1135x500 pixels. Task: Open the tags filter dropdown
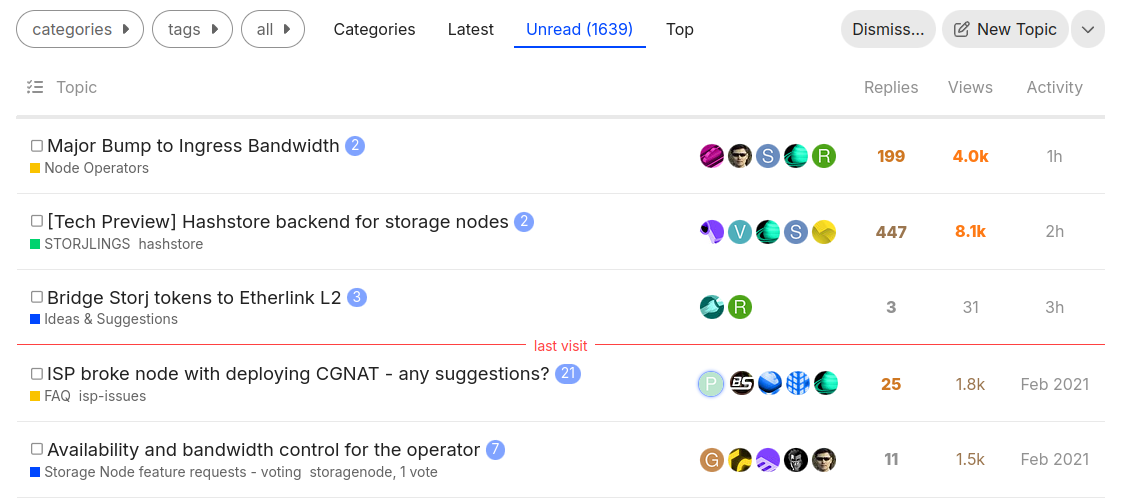192,30
